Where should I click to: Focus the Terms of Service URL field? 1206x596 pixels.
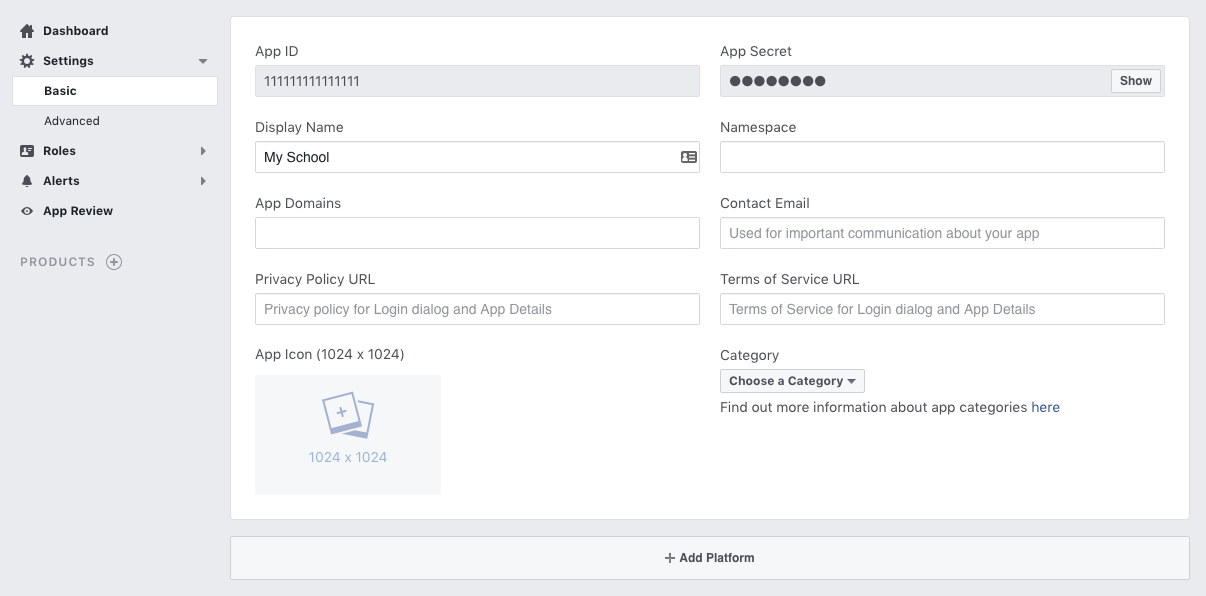pyautogui.click(x=942, y=309)
